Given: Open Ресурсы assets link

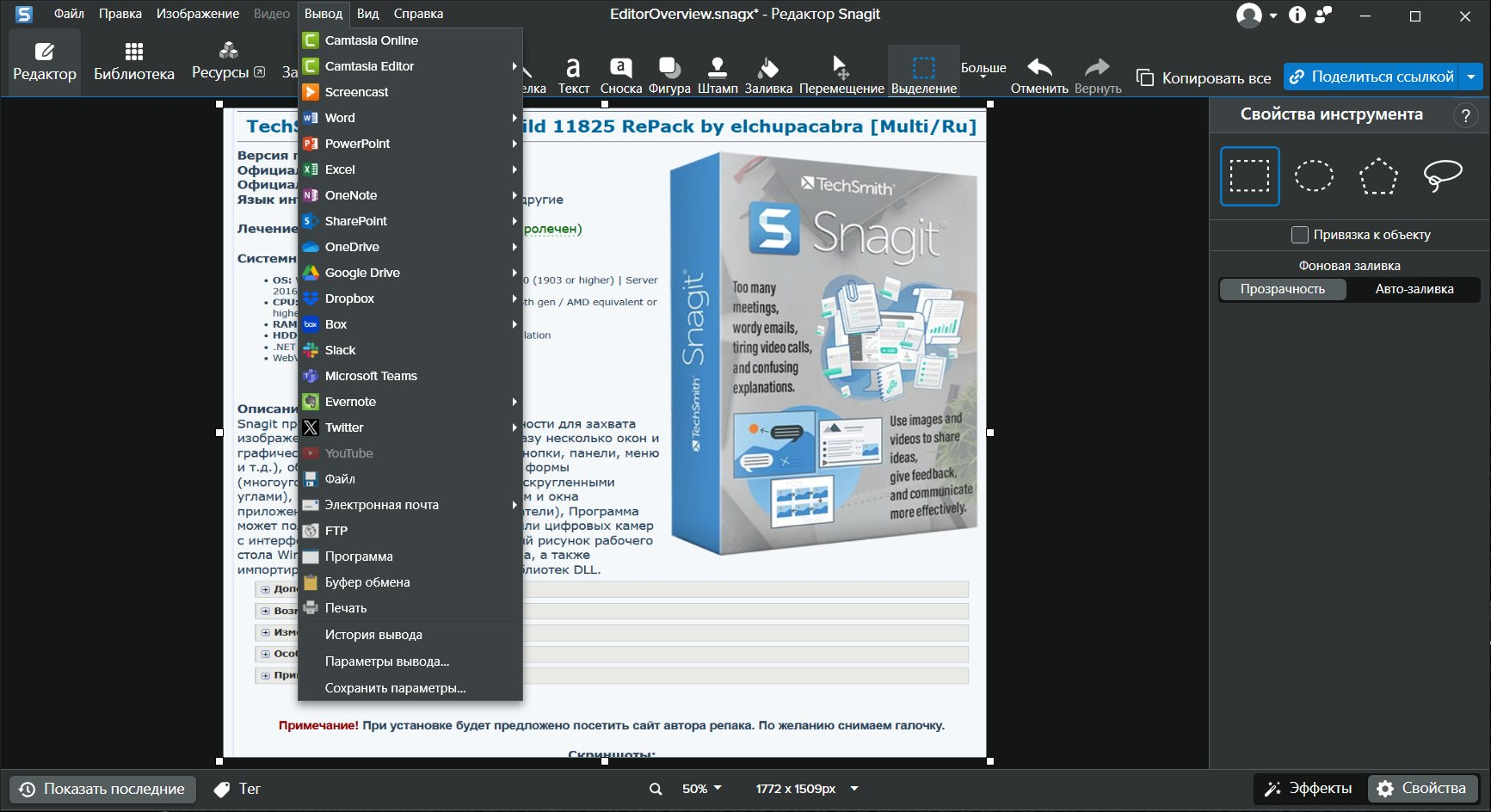Looking at the screenshot, I should [x=228, y=62].
